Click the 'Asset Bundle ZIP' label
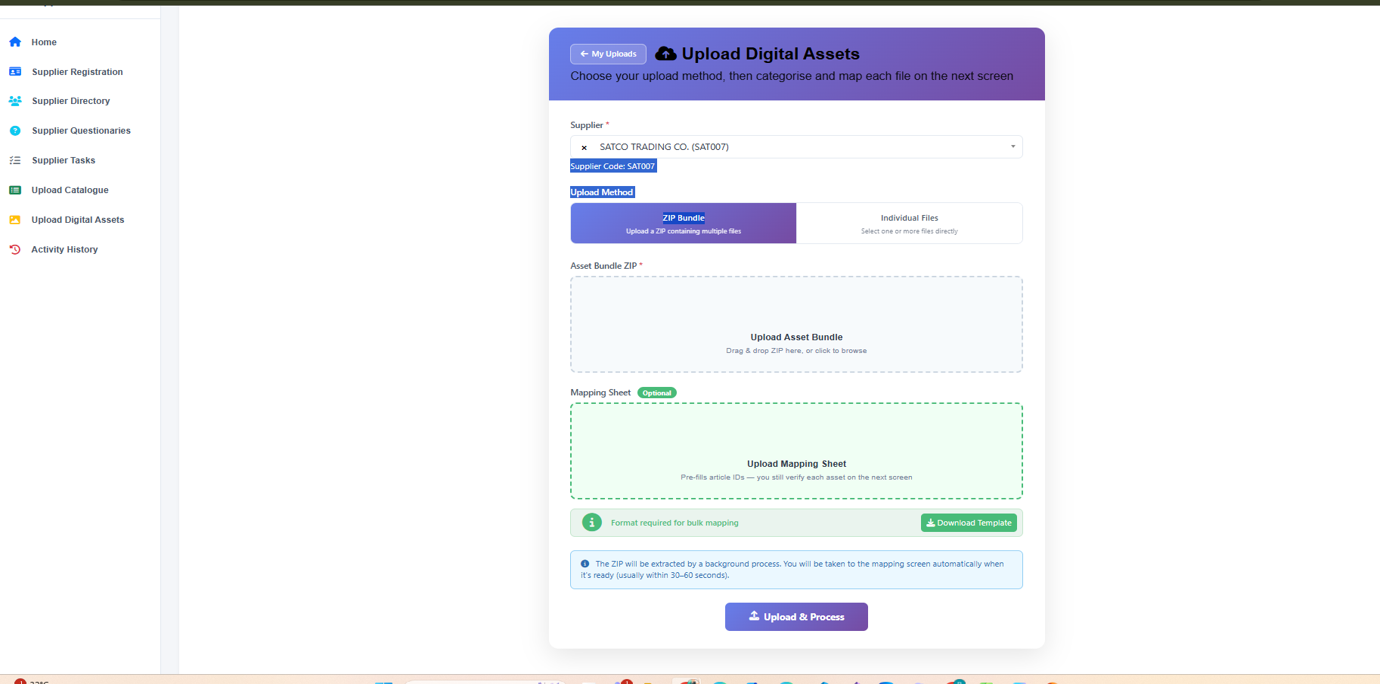Viewport: 1380px width, 684px height. [603, 266]
